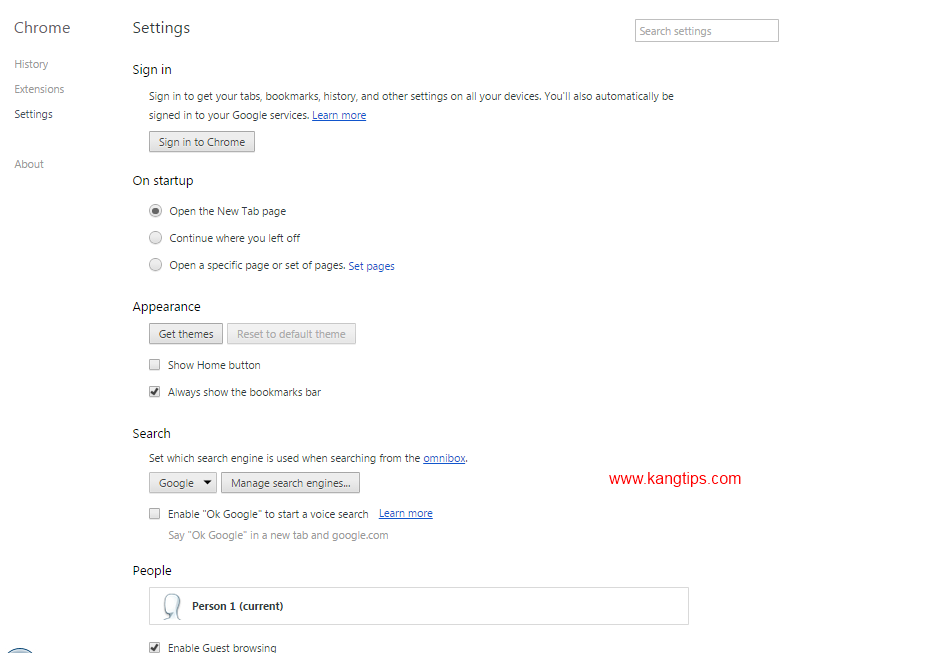Enable Ok Google voice search checkbox
Image resolution: width=950 pixels, height=653 pixels.
[x=154, y=514]
